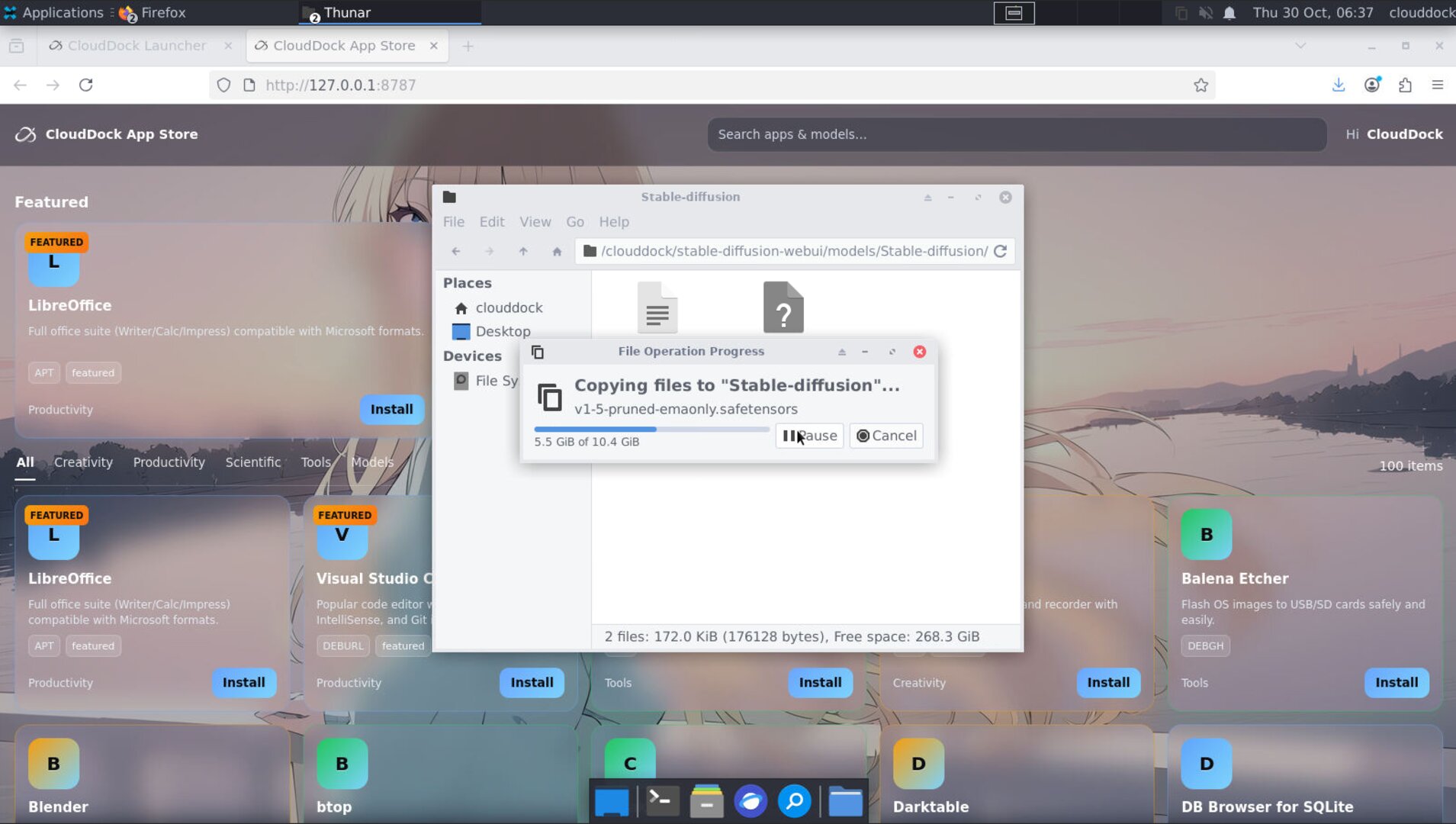Switch to the Models category tab
Image resolution: width=1456 pixels, height=824 pixels.
click(372, 462)
